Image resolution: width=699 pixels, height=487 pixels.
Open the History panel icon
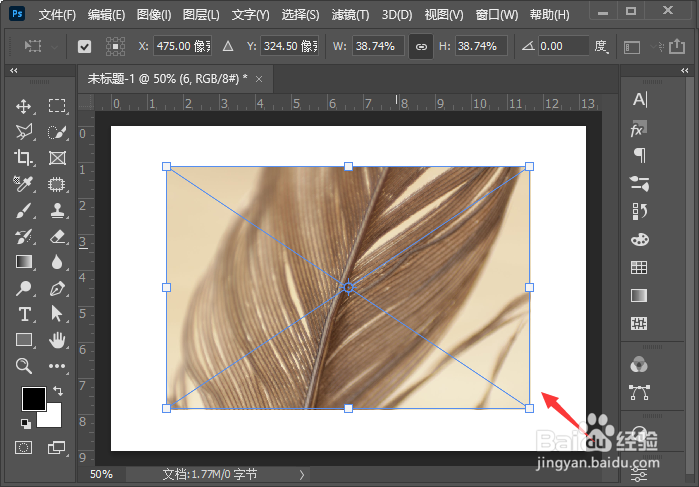pos(639,211)
